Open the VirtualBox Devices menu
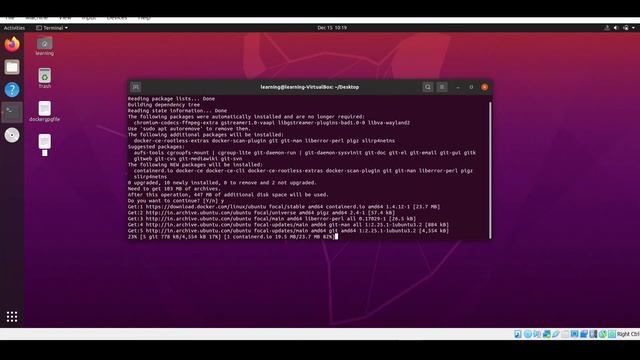640x360 pixels. pyautogui.click(x=117, y=18)
